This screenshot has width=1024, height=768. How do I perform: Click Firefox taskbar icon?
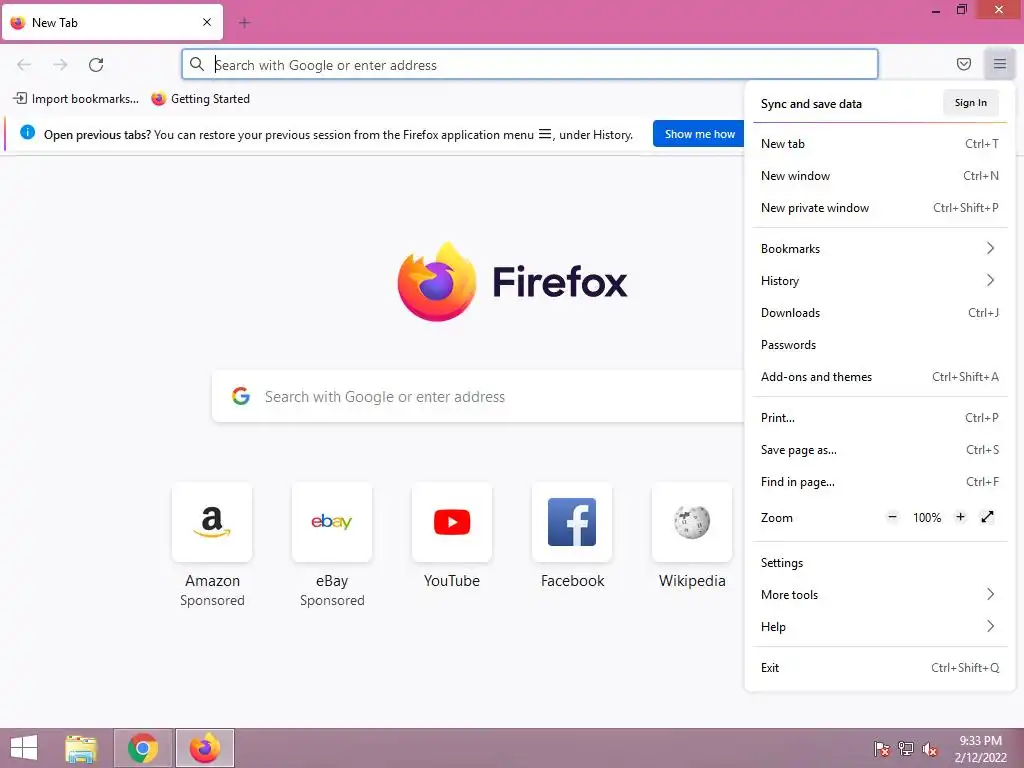(204, 748)
